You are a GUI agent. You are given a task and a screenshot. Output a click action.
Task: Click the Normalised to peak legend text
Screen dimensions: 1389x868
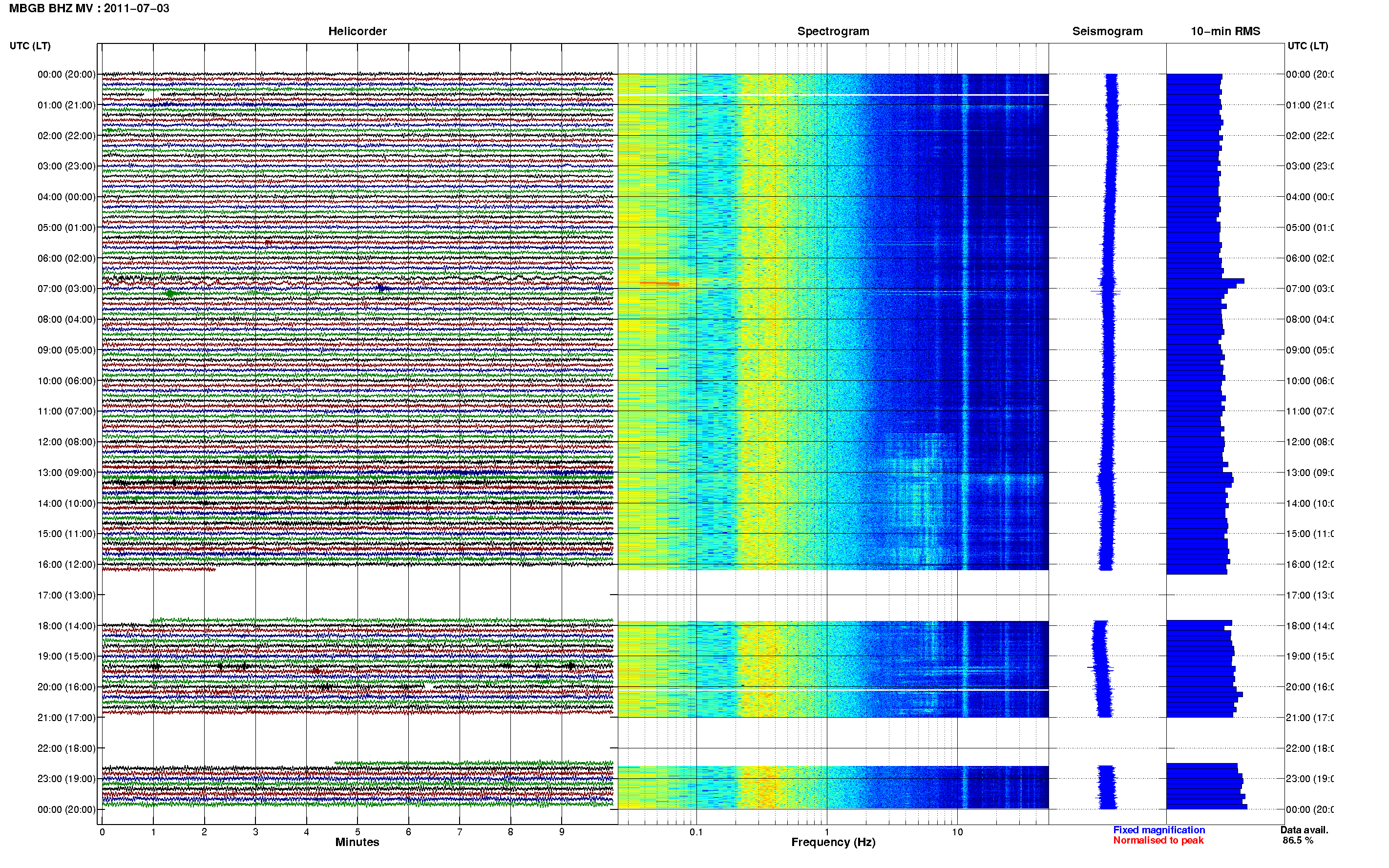[x=1158, y=840]
